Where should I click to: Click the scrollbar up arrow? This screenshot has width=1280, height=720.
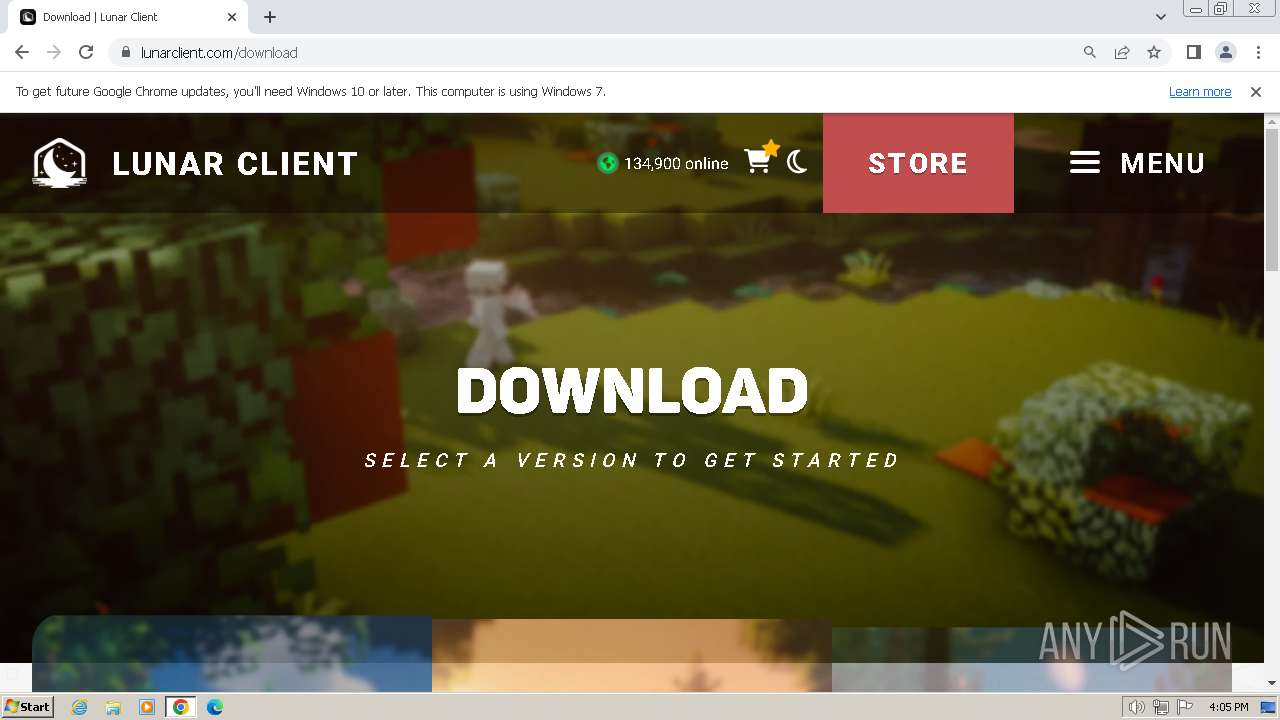click(x=1272, y=120)
